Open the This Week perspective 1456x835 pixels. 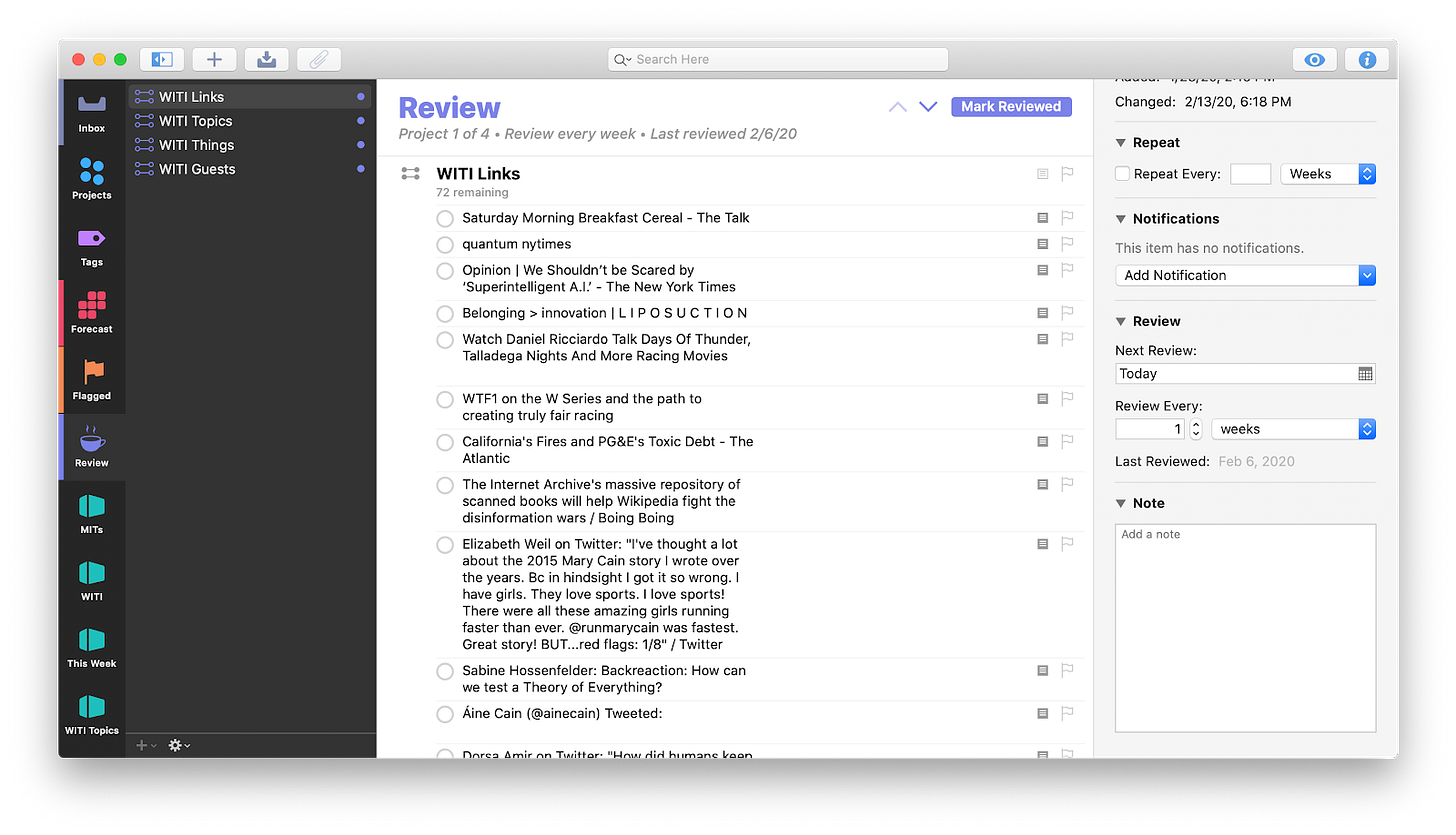pyautogui.click(x=92, y=648)
